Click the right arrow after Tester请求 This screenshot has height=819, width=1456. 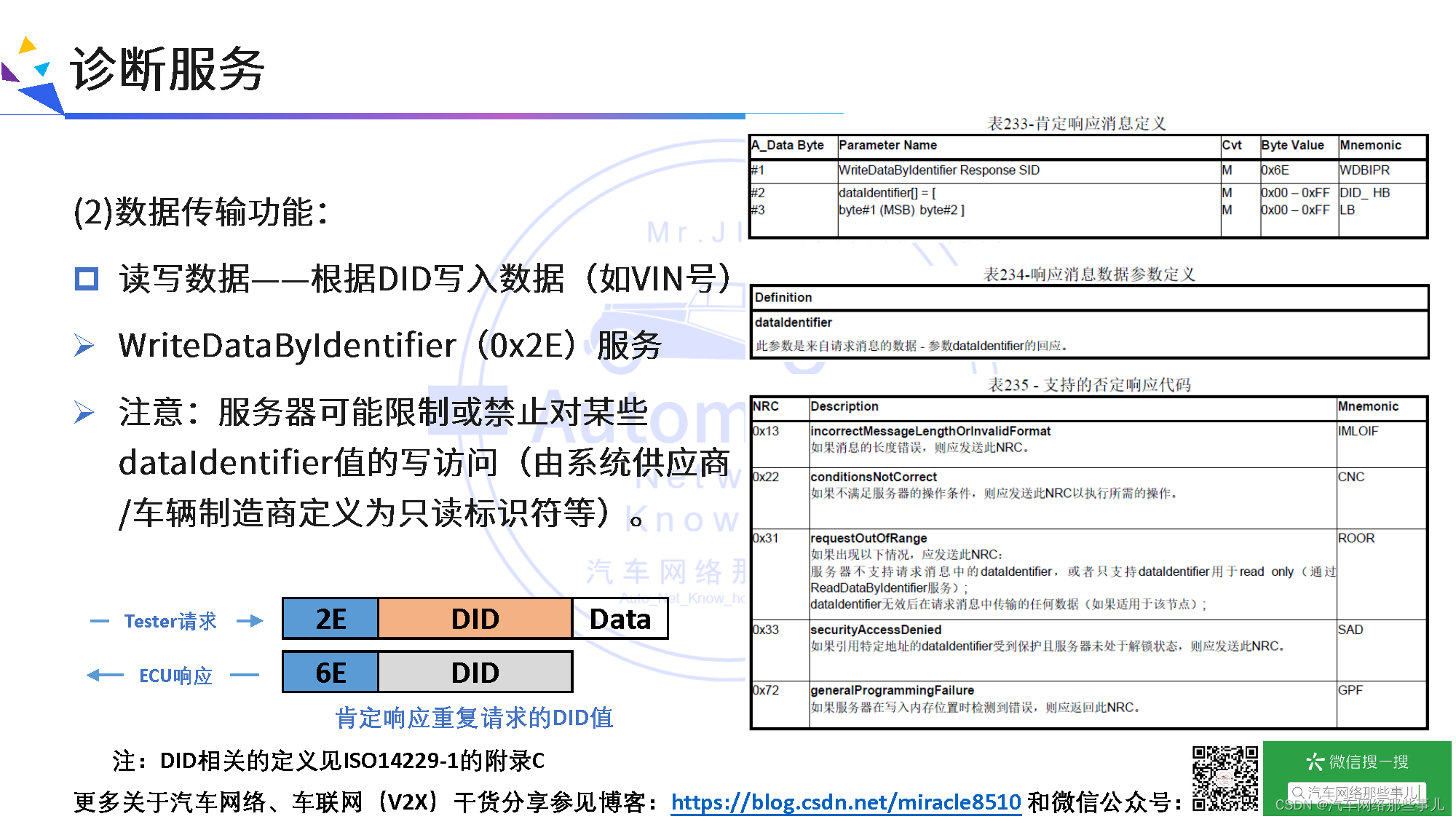click(250, 621)
